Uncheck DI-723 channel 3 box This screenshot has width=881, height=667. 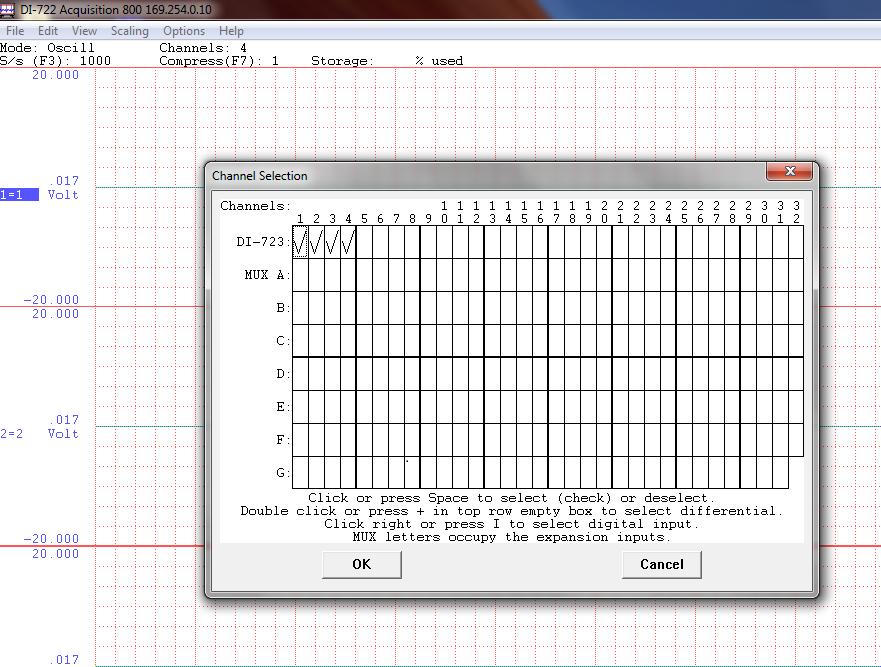coord(332,242)
